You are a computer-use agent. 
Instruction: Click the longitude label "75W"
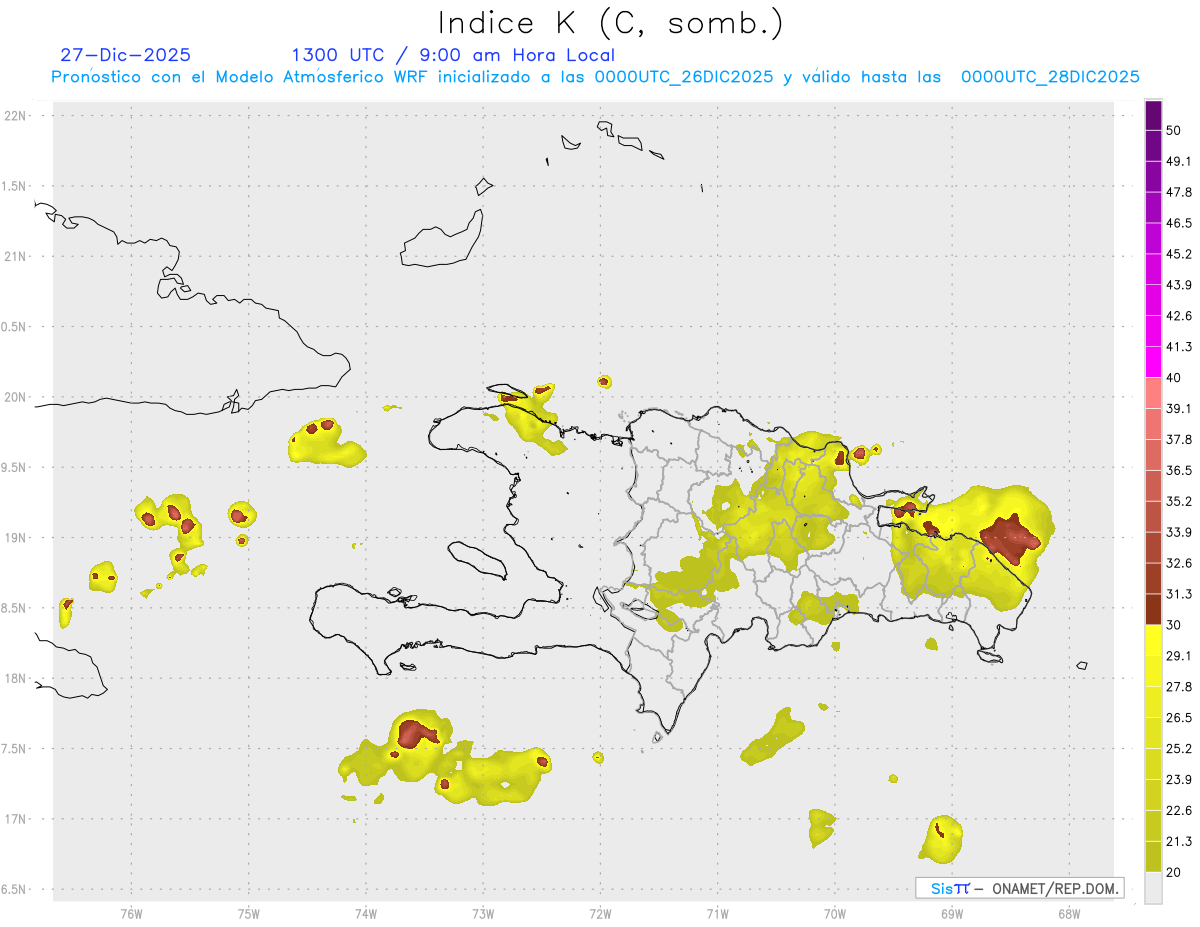[249, 913]
